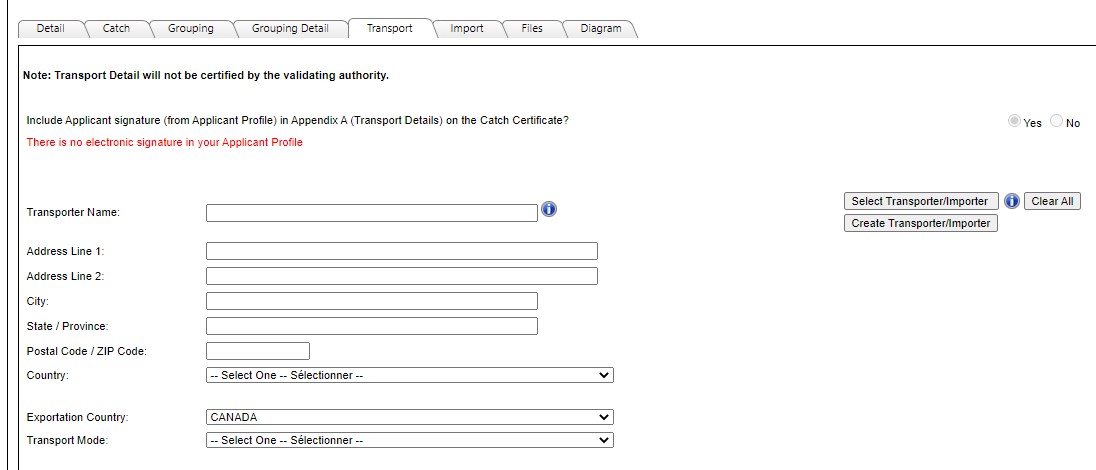Screen dimensions: 1096x470
Task: Click the State / Province field
Action: (372, 326)
